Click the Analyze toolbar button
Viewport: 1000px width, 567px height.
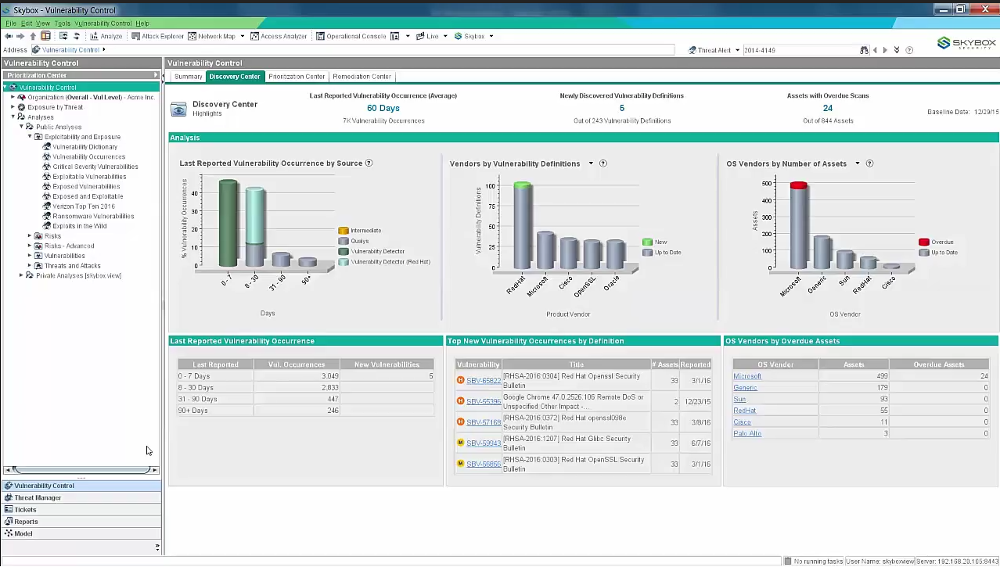pyautogui.click(x=105, y=36)
